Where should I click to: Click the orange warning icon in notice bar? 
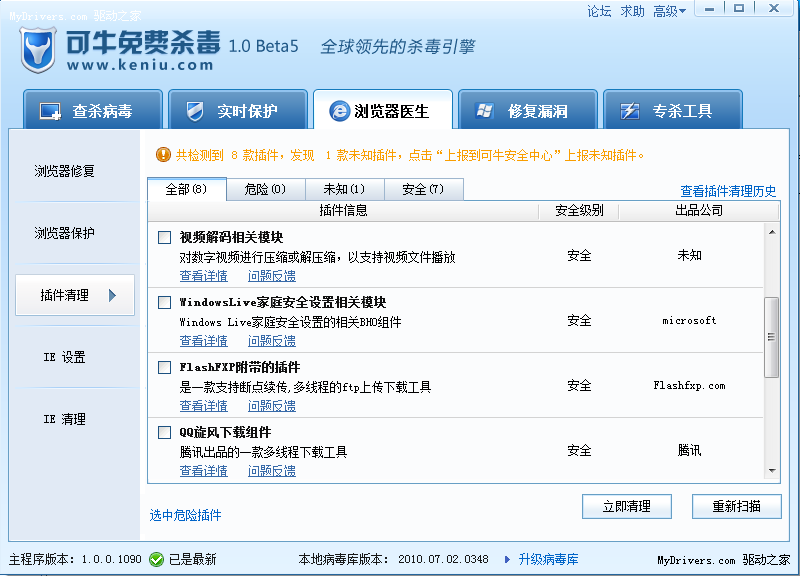tap(163, 155)
